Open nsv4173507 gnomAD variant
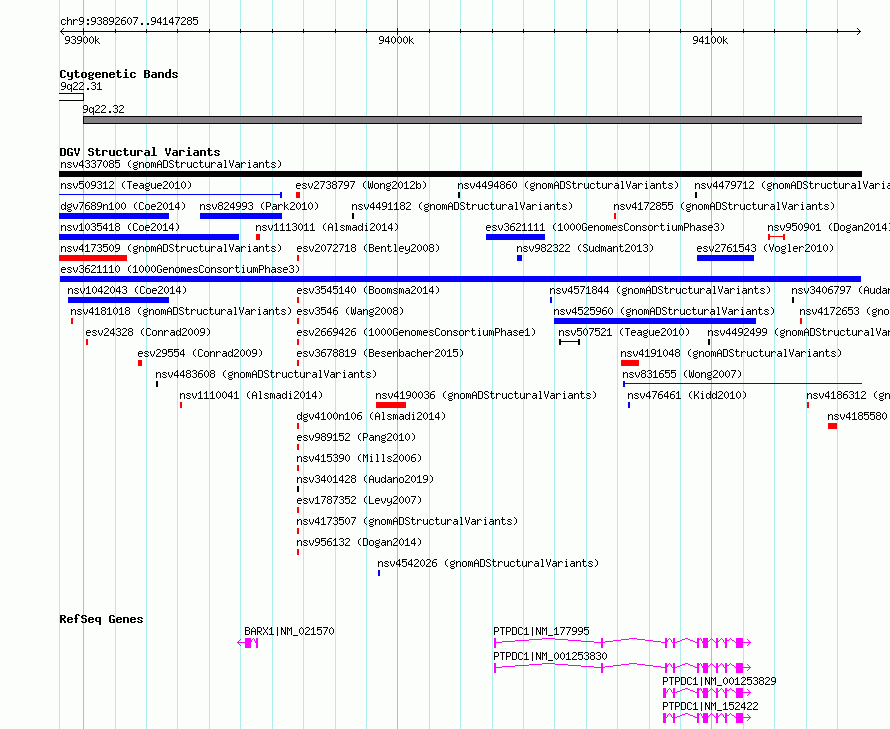Image resolution: width=890 pixels, height=729 pixels. click(x=407, y=522)
